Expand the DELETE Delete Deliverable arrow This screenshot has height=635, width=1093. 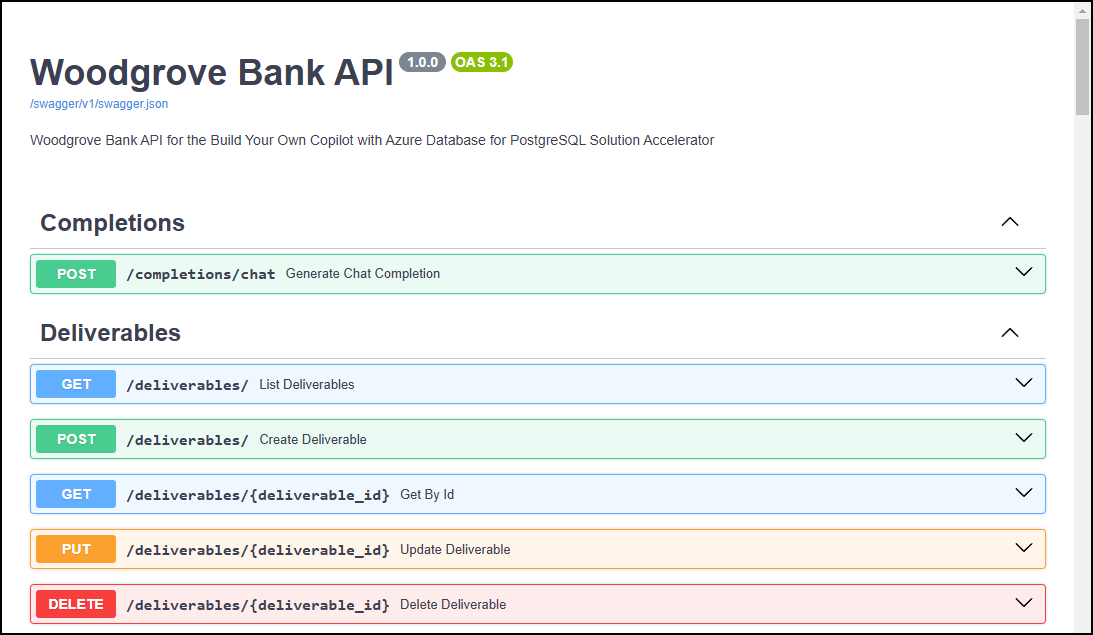point(1023,603)
